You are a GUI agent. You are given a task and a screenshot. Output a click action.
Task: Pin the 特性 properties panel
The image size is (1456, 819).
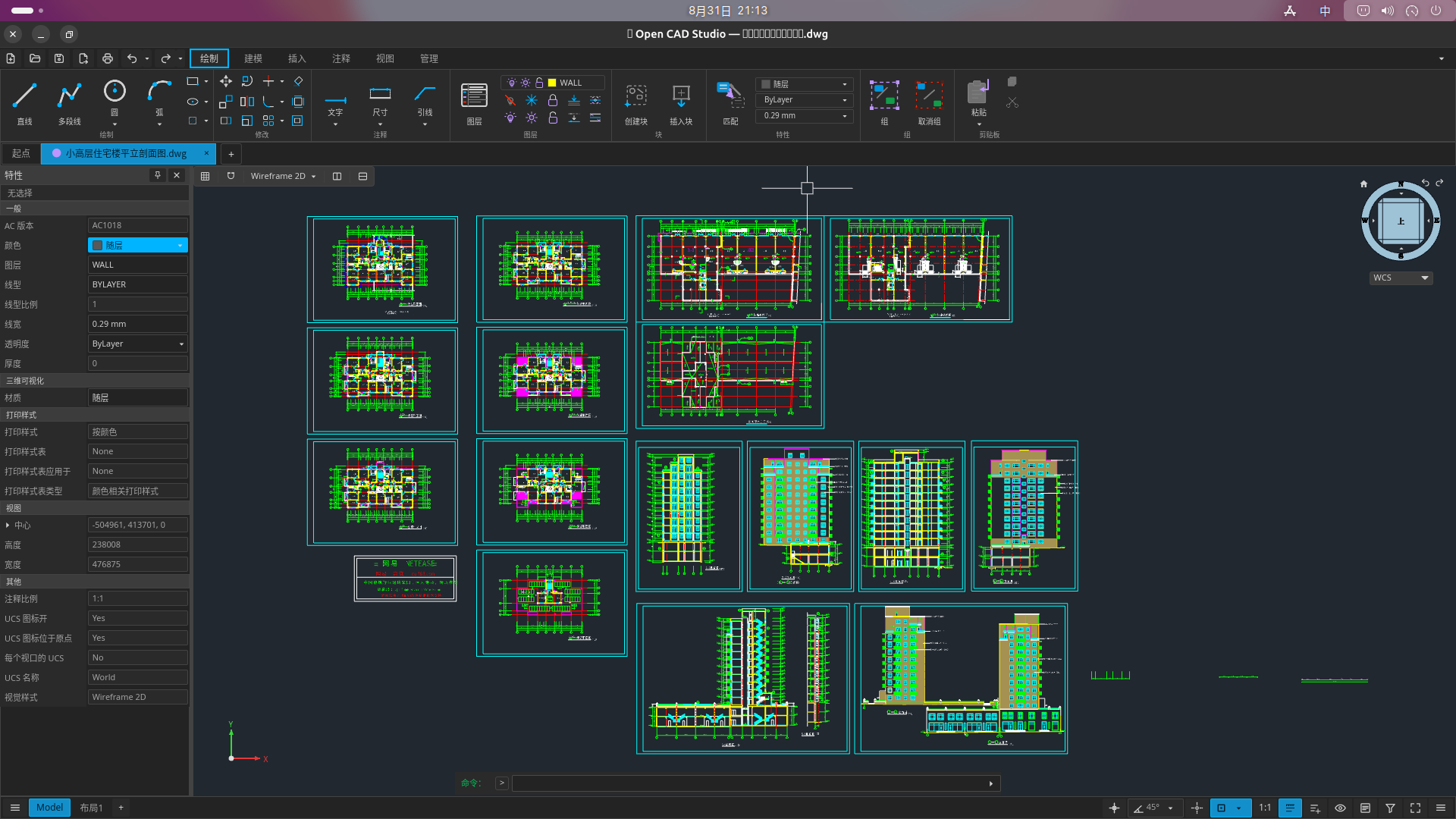(157, 175)
